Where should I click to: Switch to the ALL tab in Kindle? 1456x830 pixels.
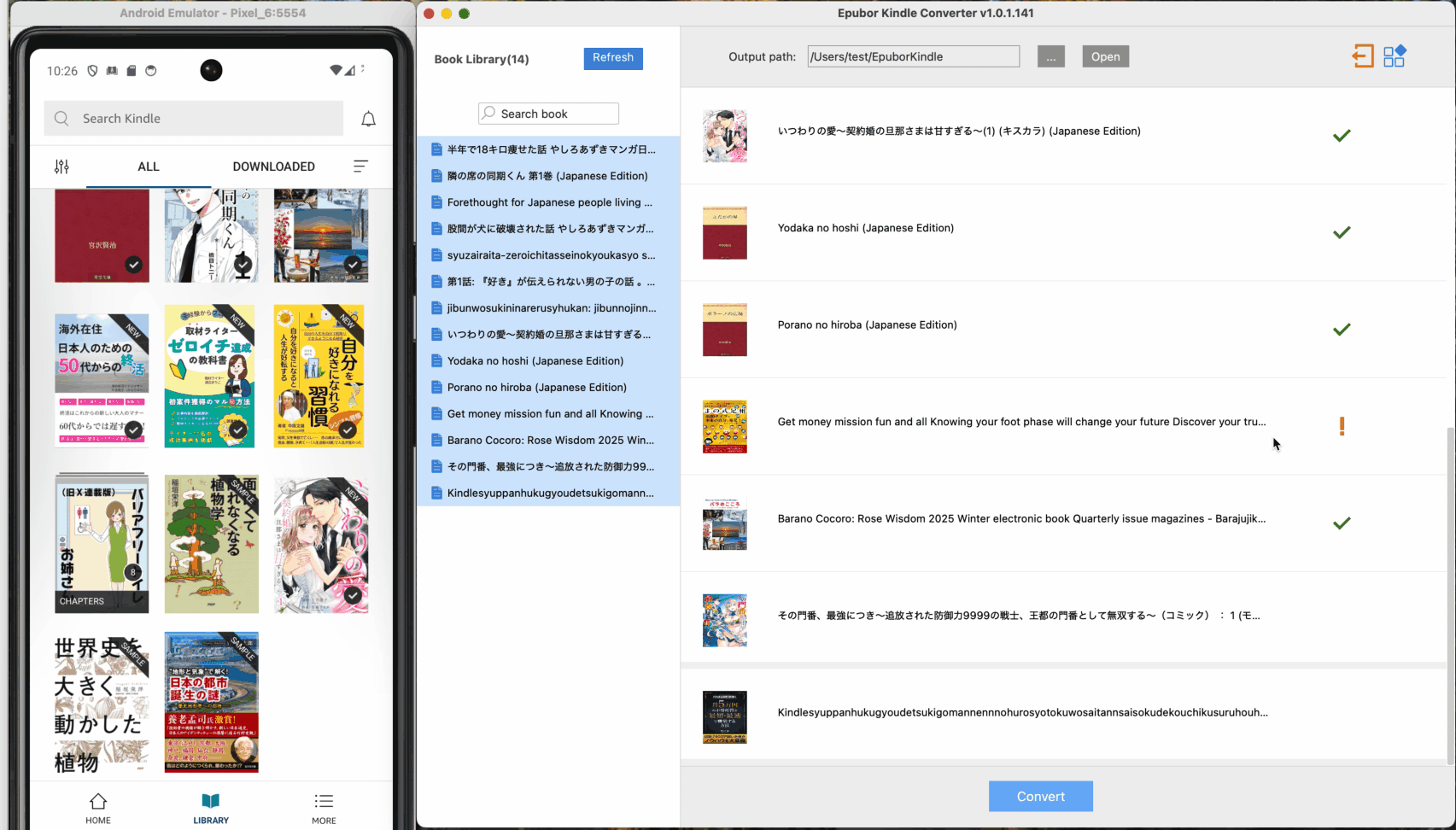(x=149, y=167)
